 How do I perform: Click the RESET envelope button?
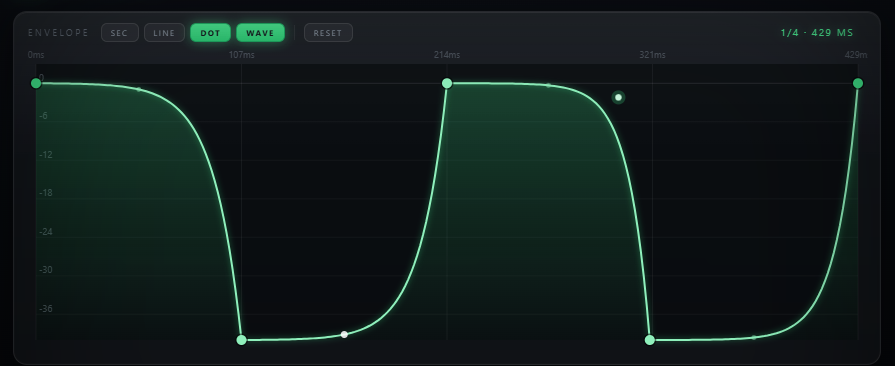point(328,33)
